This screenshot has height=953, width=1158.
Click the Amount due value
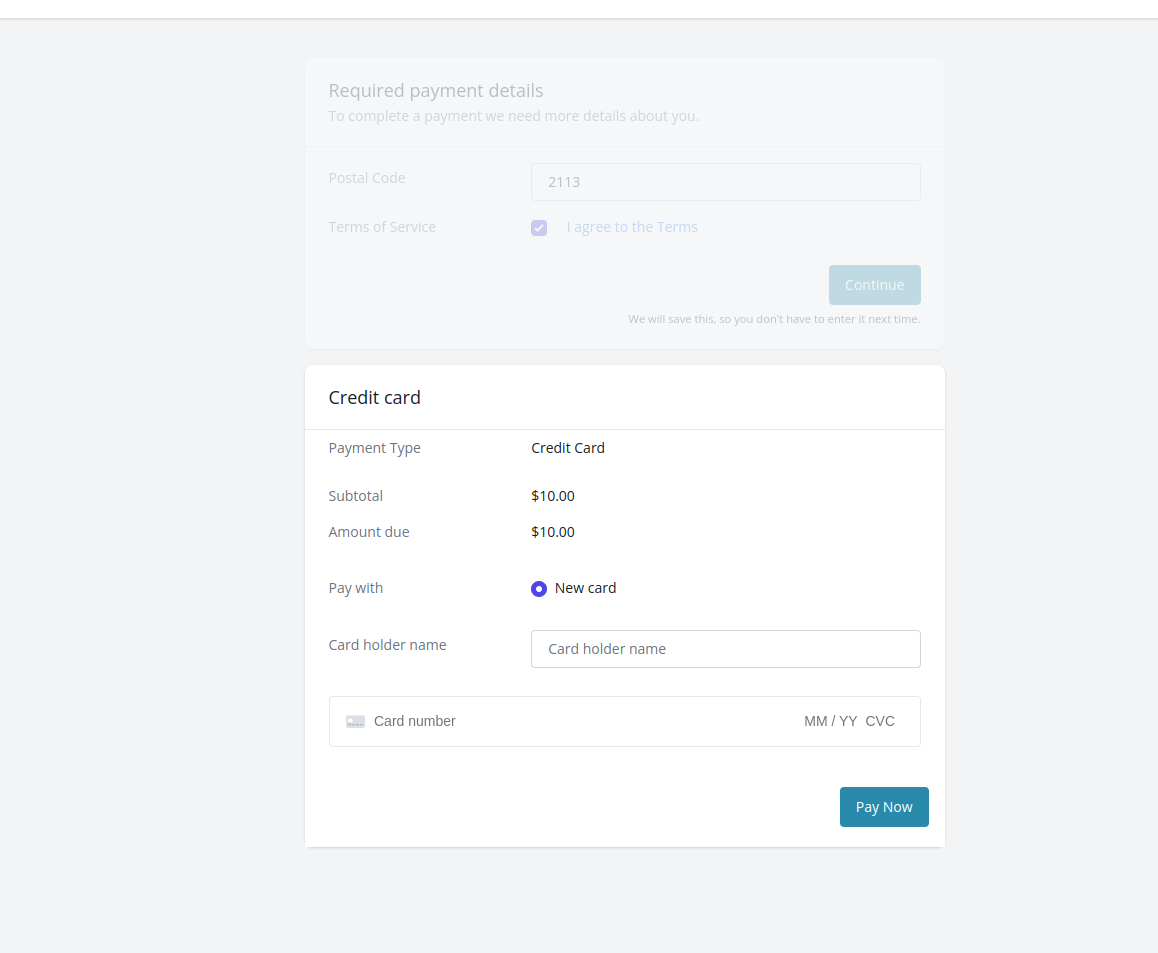[553, 531]
